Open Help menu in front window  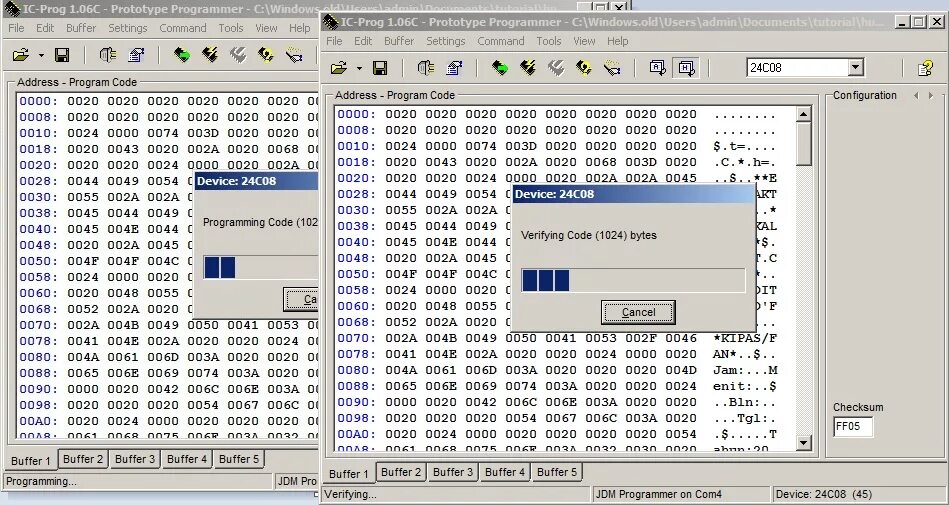[617, 41]
